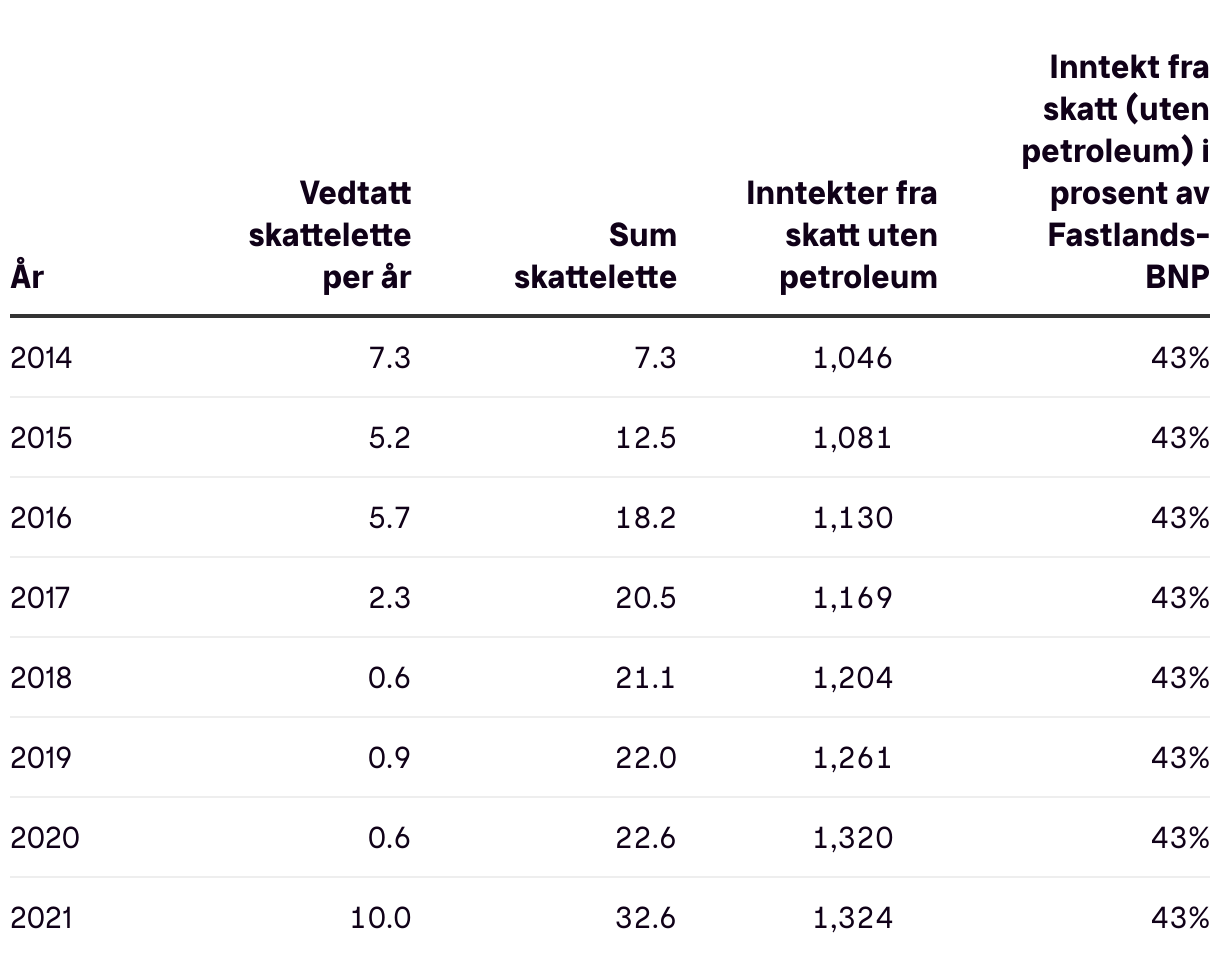This screenshot has width=1220, height=966.
Task: Click the 43% cell in the 2014 row
Action: [1180, 358]
